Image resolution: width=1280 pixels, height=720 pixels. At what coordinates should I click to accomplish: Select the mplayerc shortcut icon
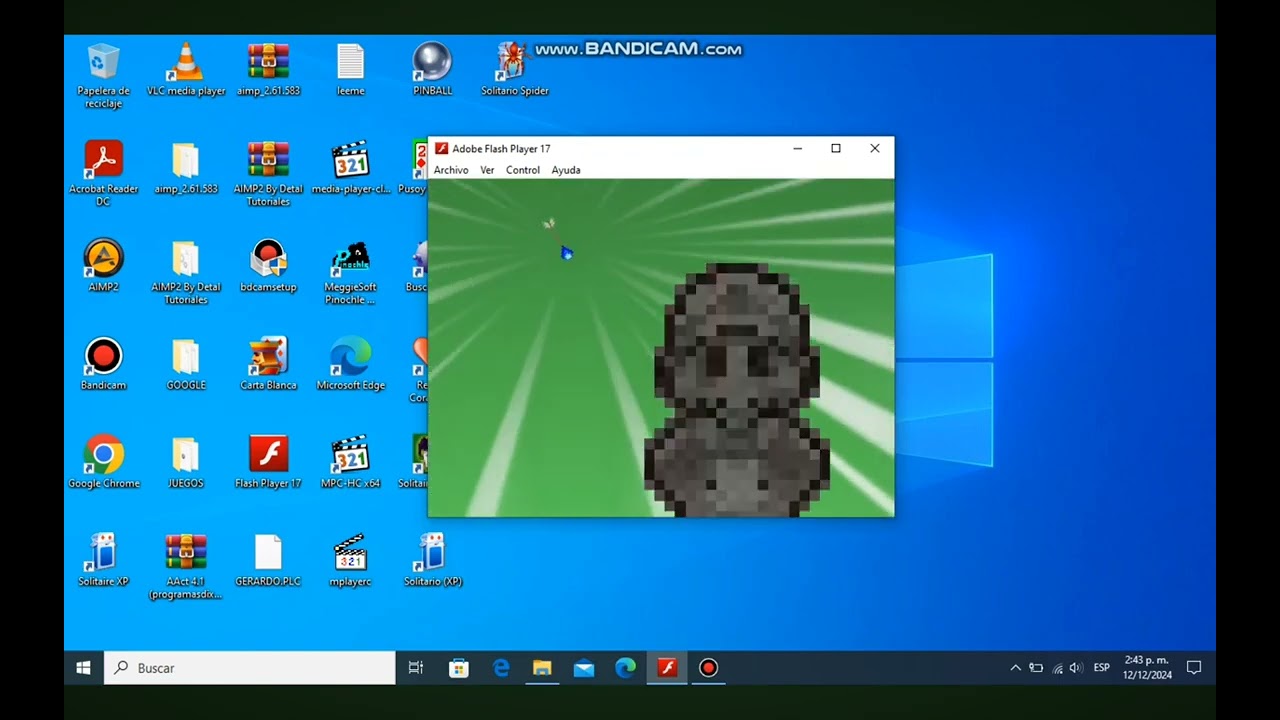[x=351, y=559]
